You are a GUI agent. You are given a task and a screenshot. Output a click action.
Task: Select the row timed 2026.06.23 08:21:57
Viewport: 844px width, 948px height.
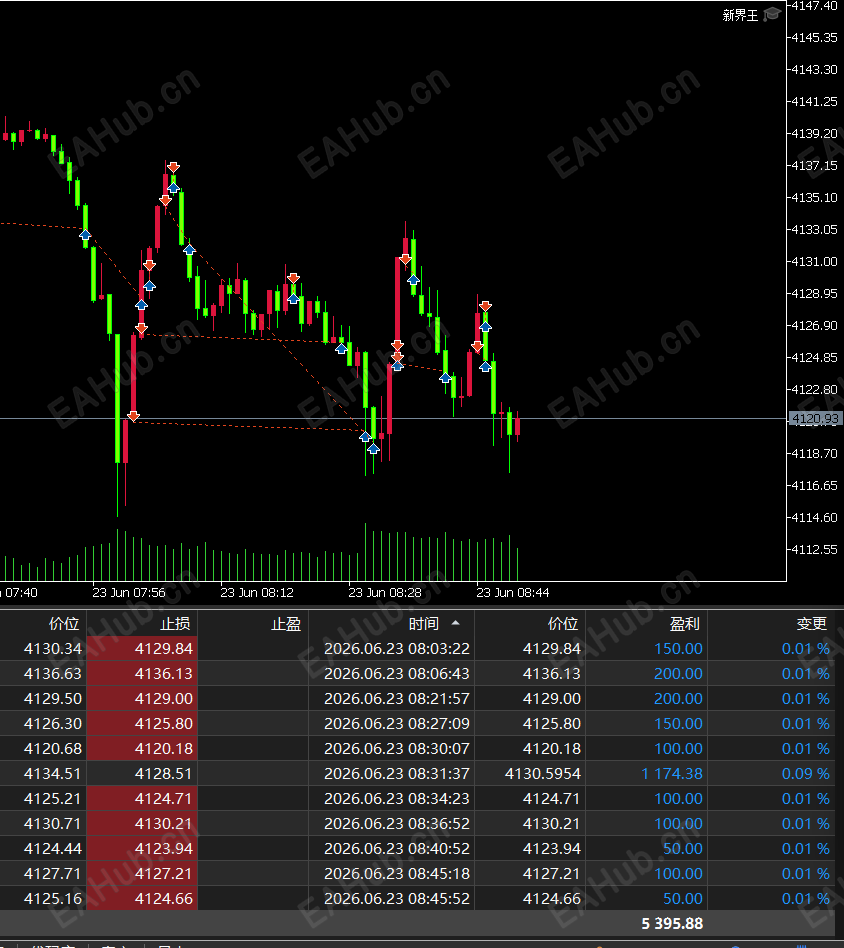click(x=417, y=698)
